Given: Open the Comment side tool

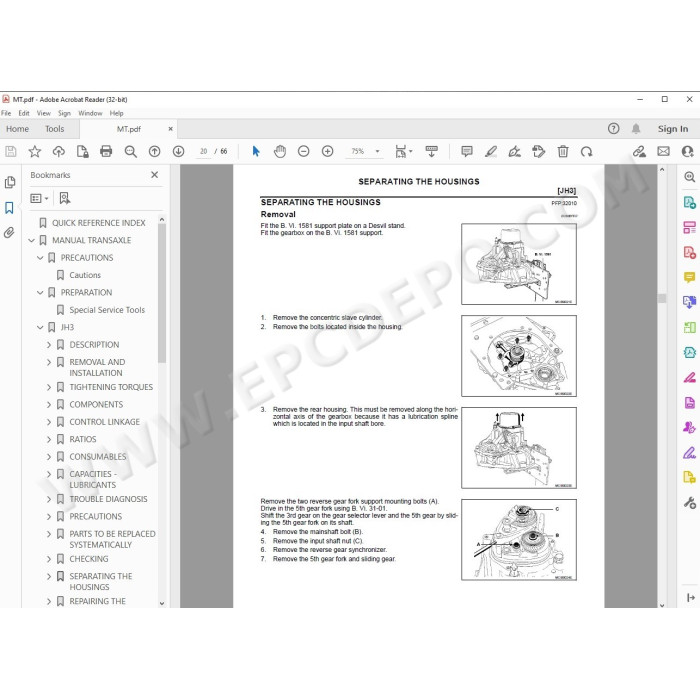Looking at the screenshot, I should [690, 277].
